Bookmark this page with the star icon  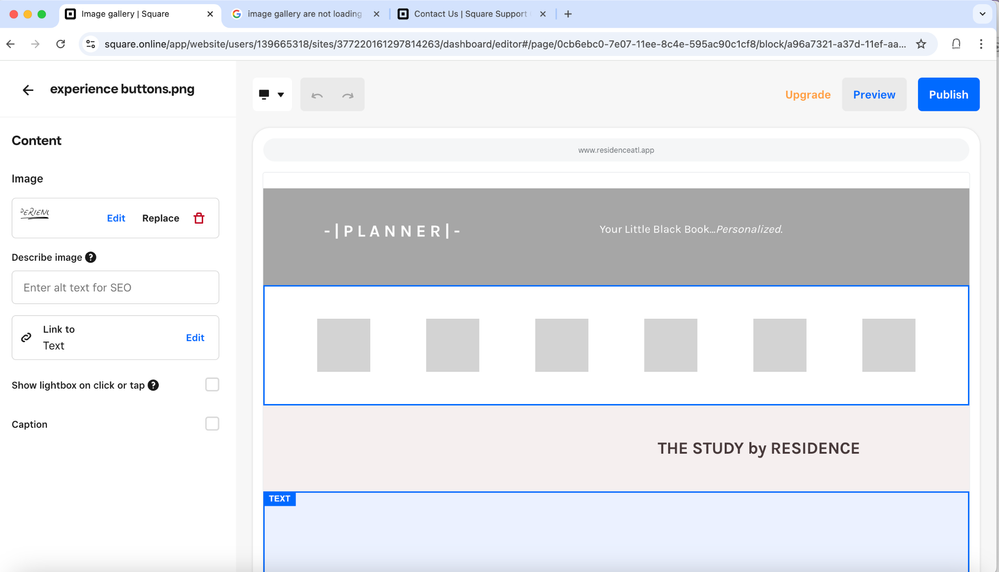tap(921, 44)
